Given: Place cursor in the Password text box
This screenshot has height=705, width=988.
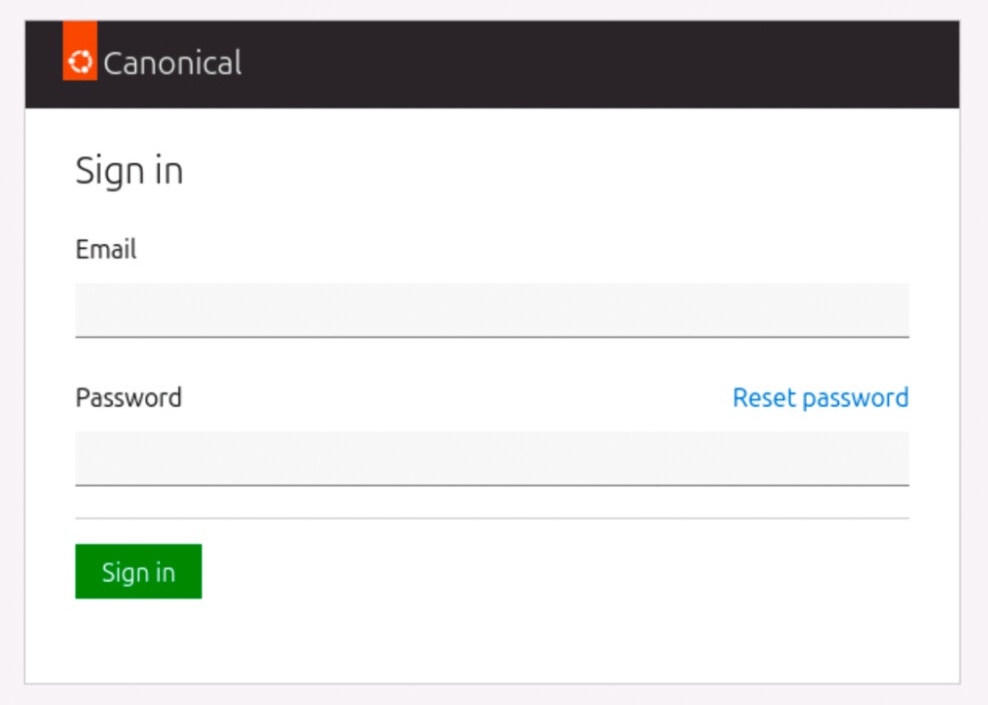Looking at the screenshot, I should 491,458.
